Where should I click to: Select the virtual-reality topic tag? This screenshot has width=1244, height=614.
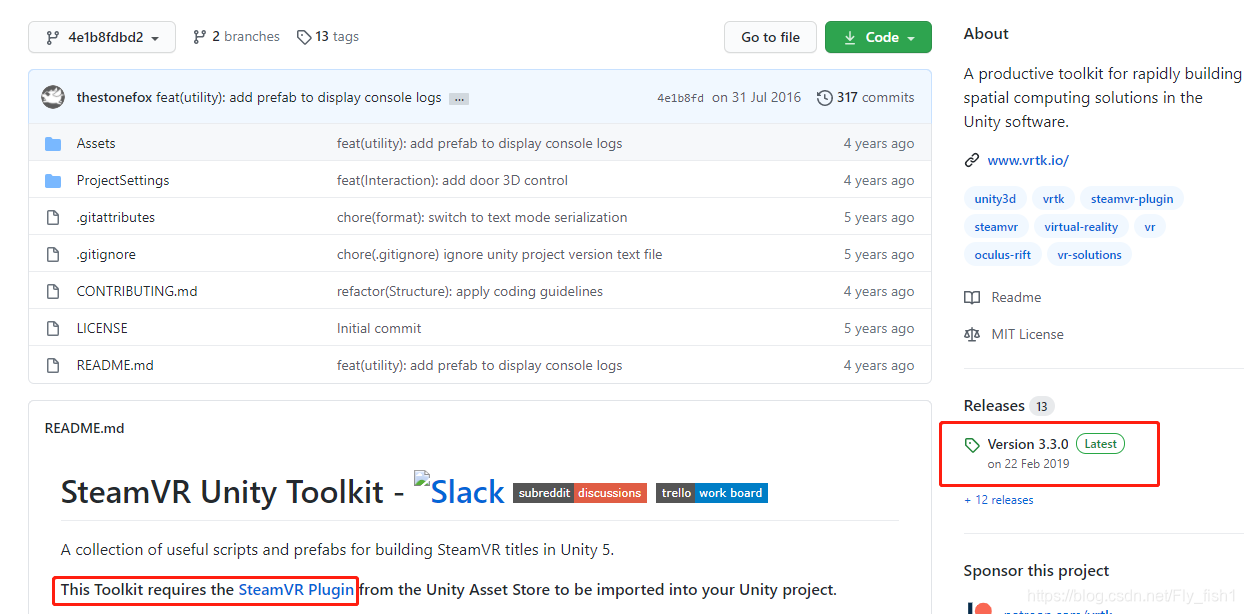coord(1081,227)
